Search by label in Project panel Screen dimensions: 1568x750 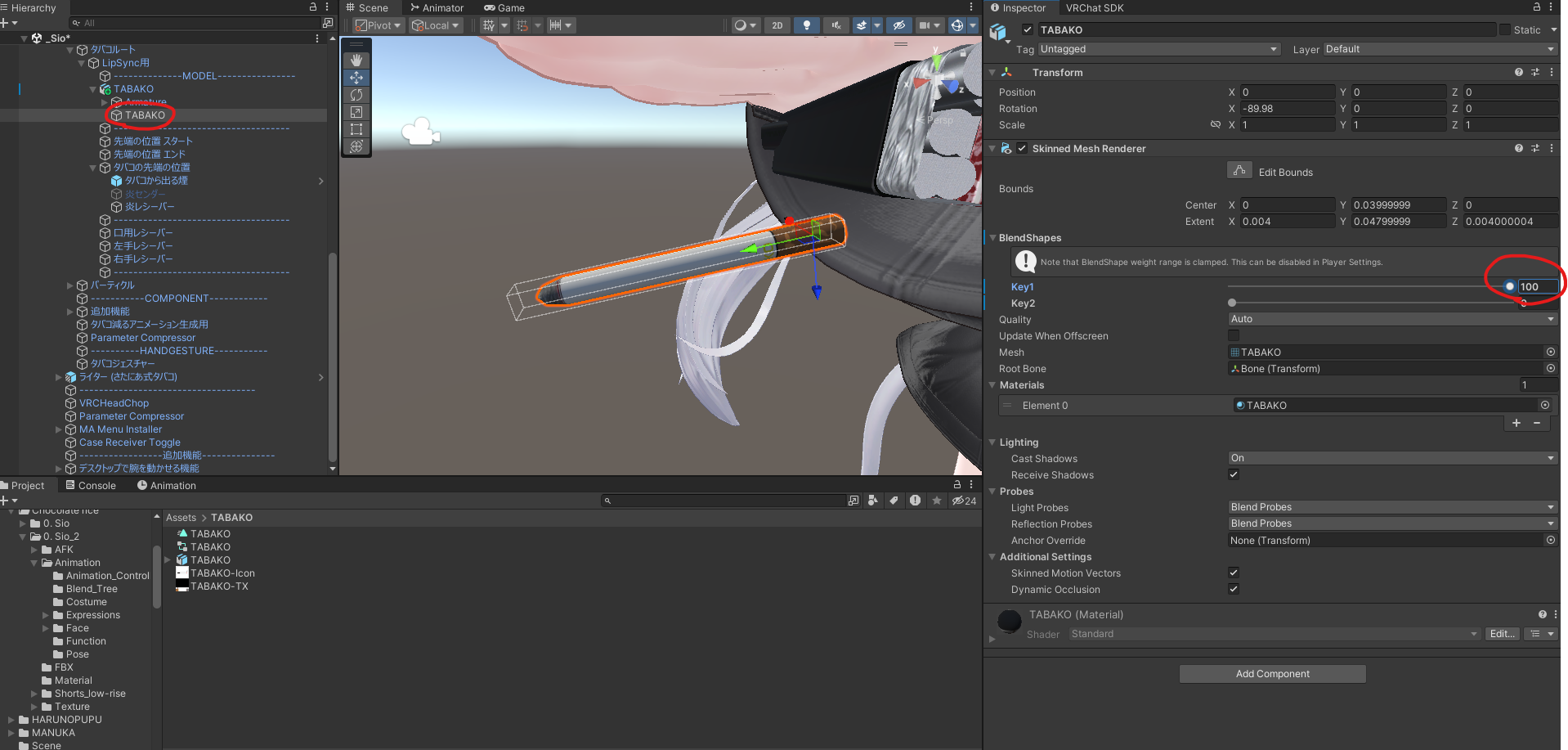click(x=894, y=501)
